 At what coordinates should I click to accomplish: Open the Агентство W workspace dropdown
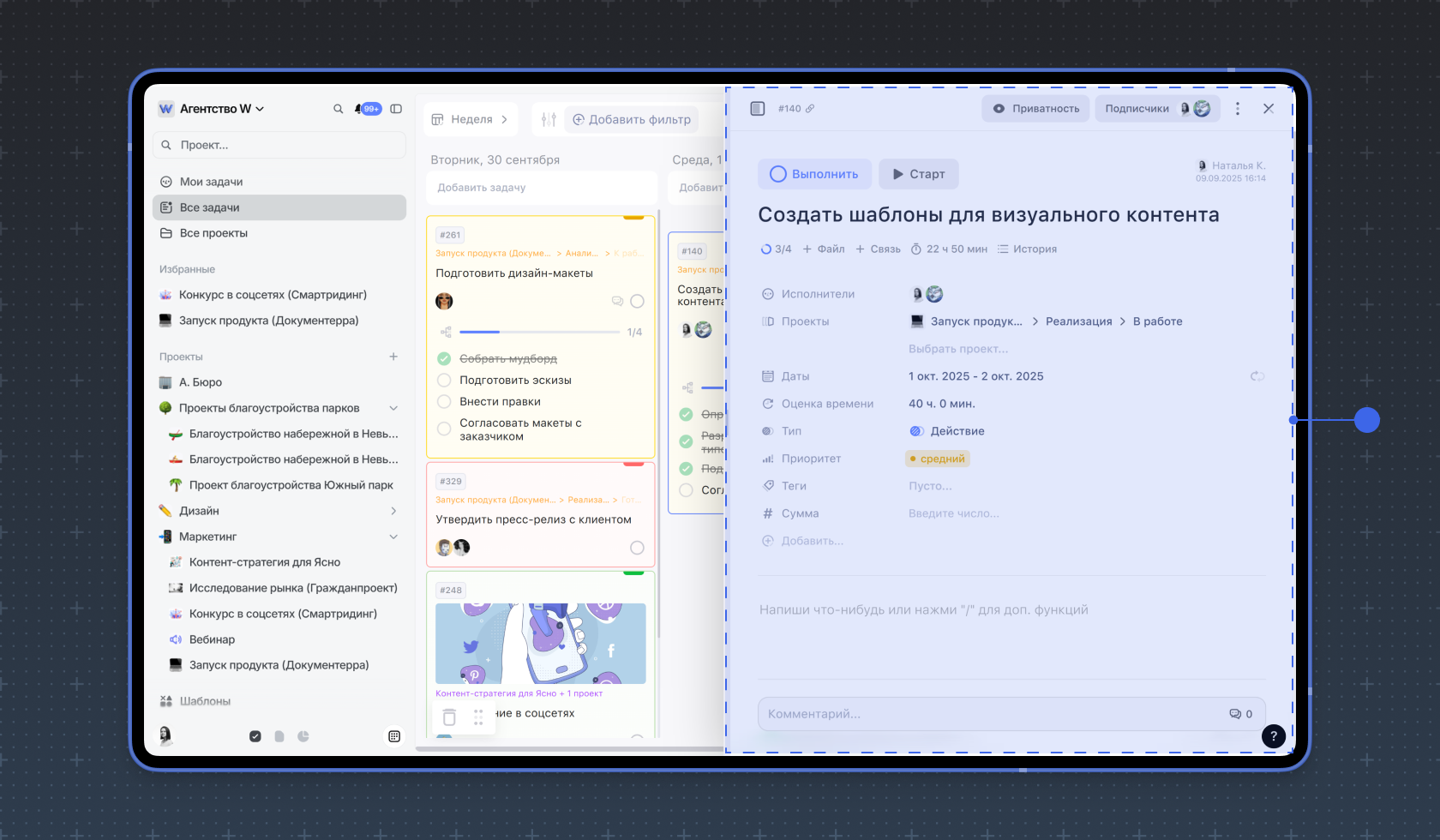point(221,109)
